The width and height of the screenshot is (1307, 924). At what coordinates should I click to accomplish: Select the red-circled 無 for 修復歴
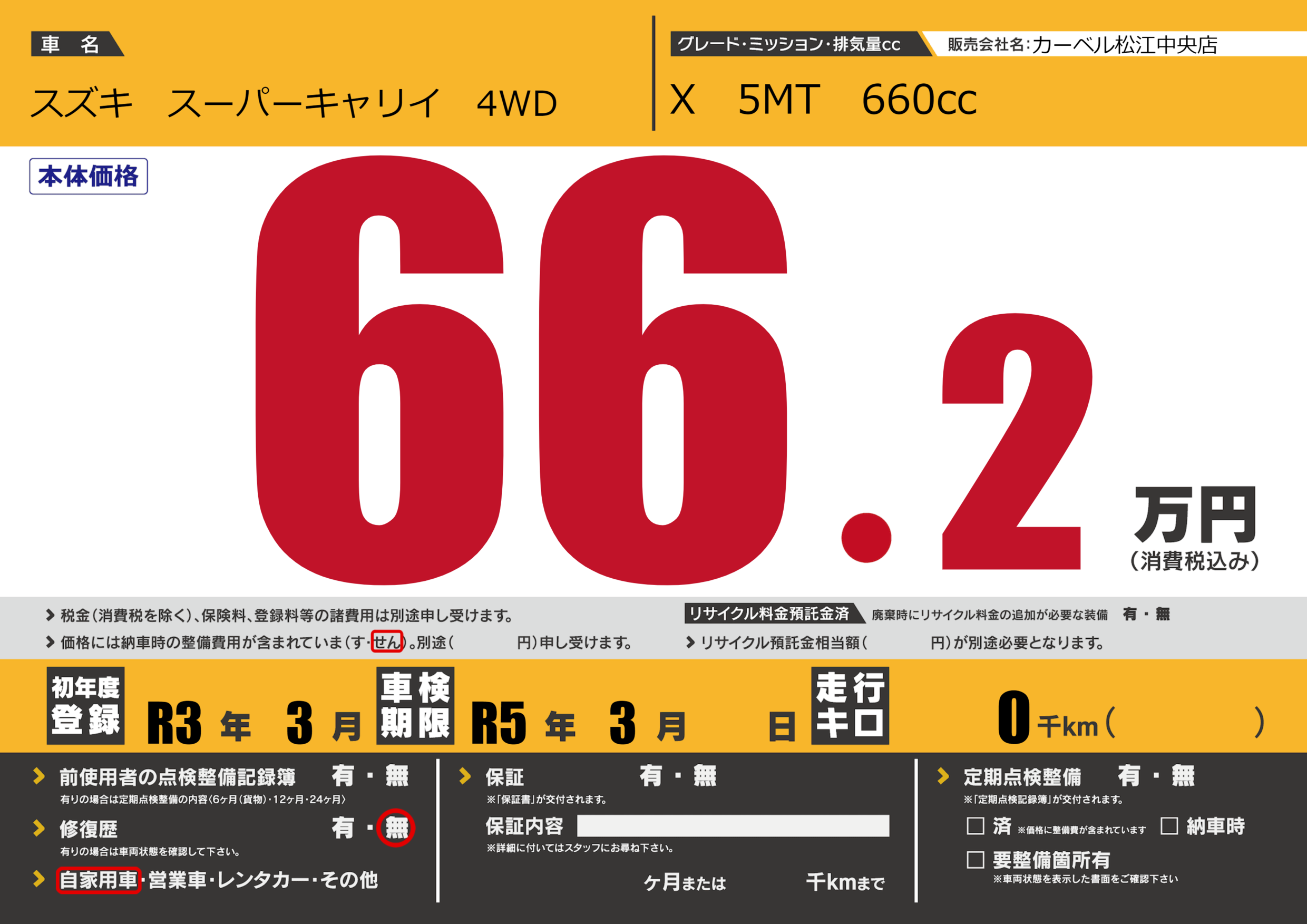click(x=396, y=828)
